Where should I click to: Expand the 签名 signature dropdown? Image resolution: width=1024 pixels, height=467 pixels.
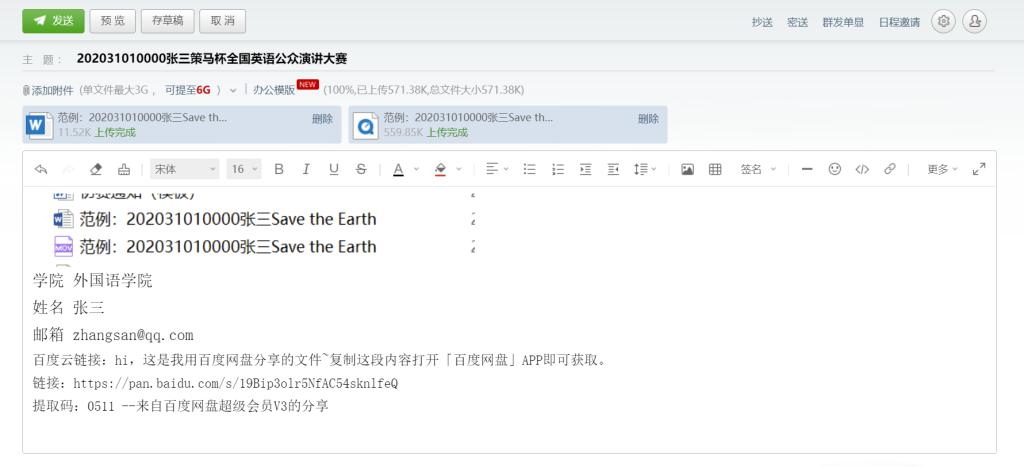pyautogui.click(x=758, y=169)
